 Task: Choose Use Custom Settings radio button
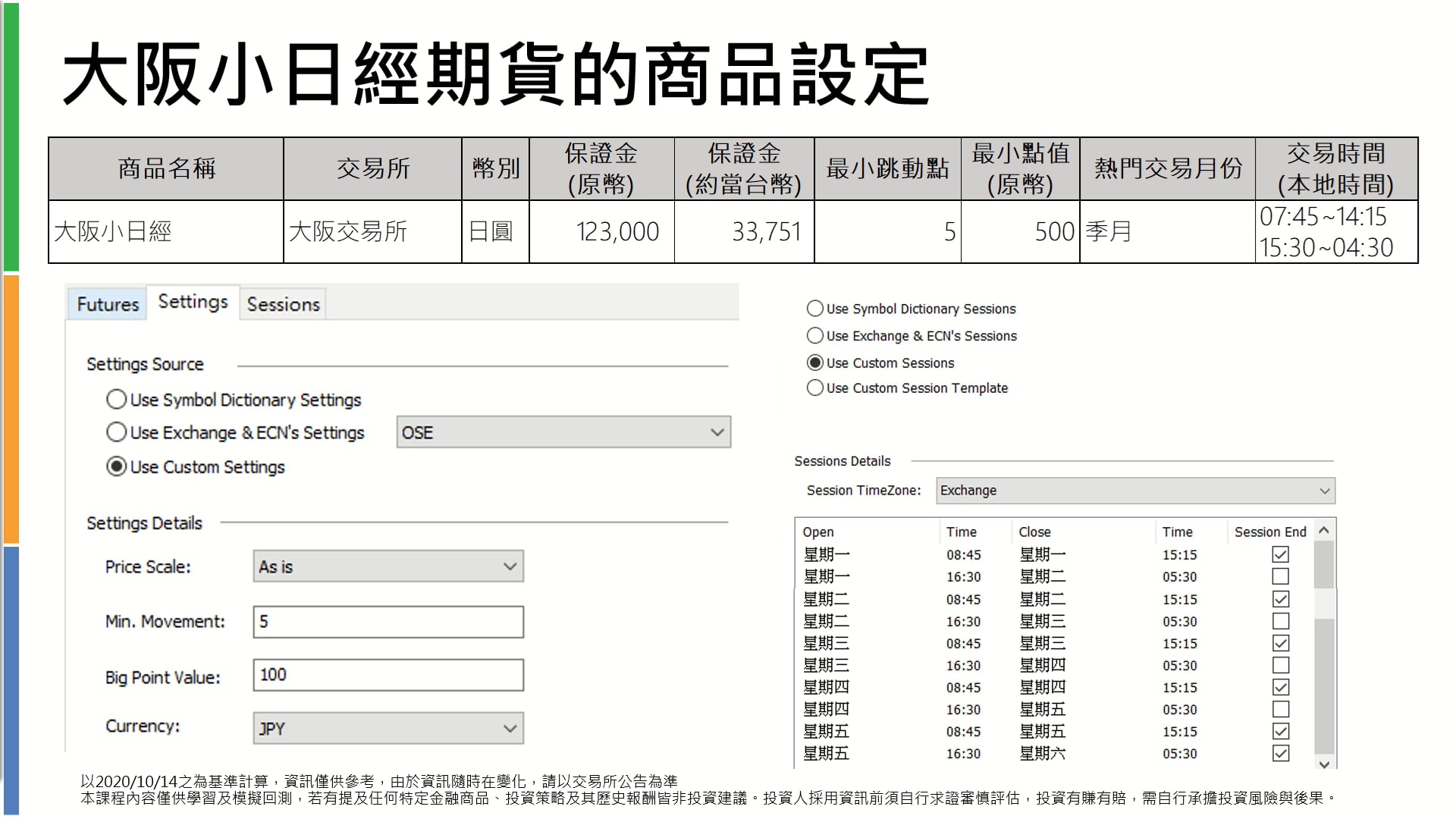[x=116, y=466]
